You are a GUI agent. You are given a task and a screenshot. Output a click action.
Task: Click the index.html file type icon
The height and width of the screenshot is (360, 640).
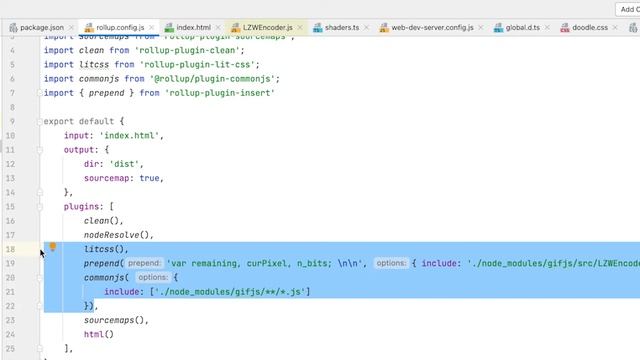click(x=169, y=27)
